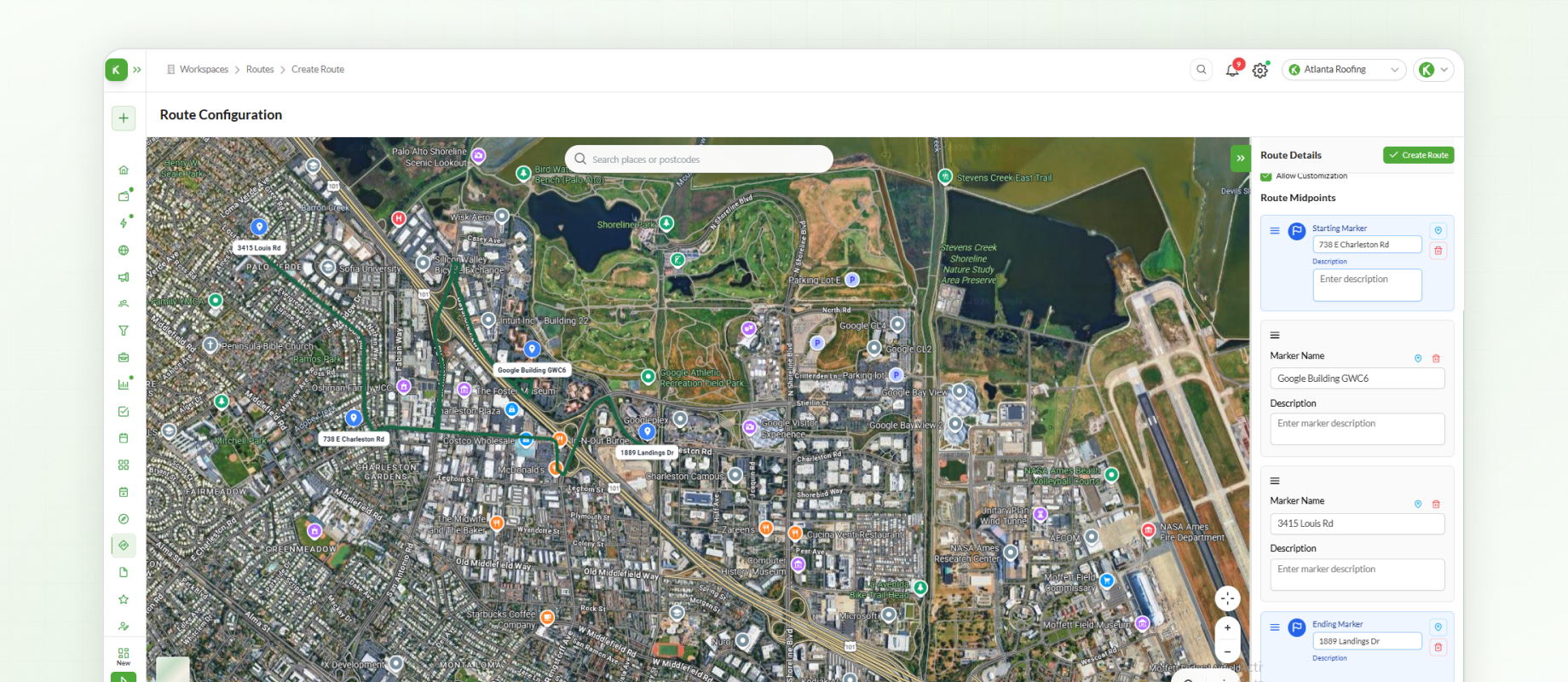Screen dimensions: 1568x682
Task: Click the 3415 Louis Rd map pin
Action: click(x=259, y=227)
